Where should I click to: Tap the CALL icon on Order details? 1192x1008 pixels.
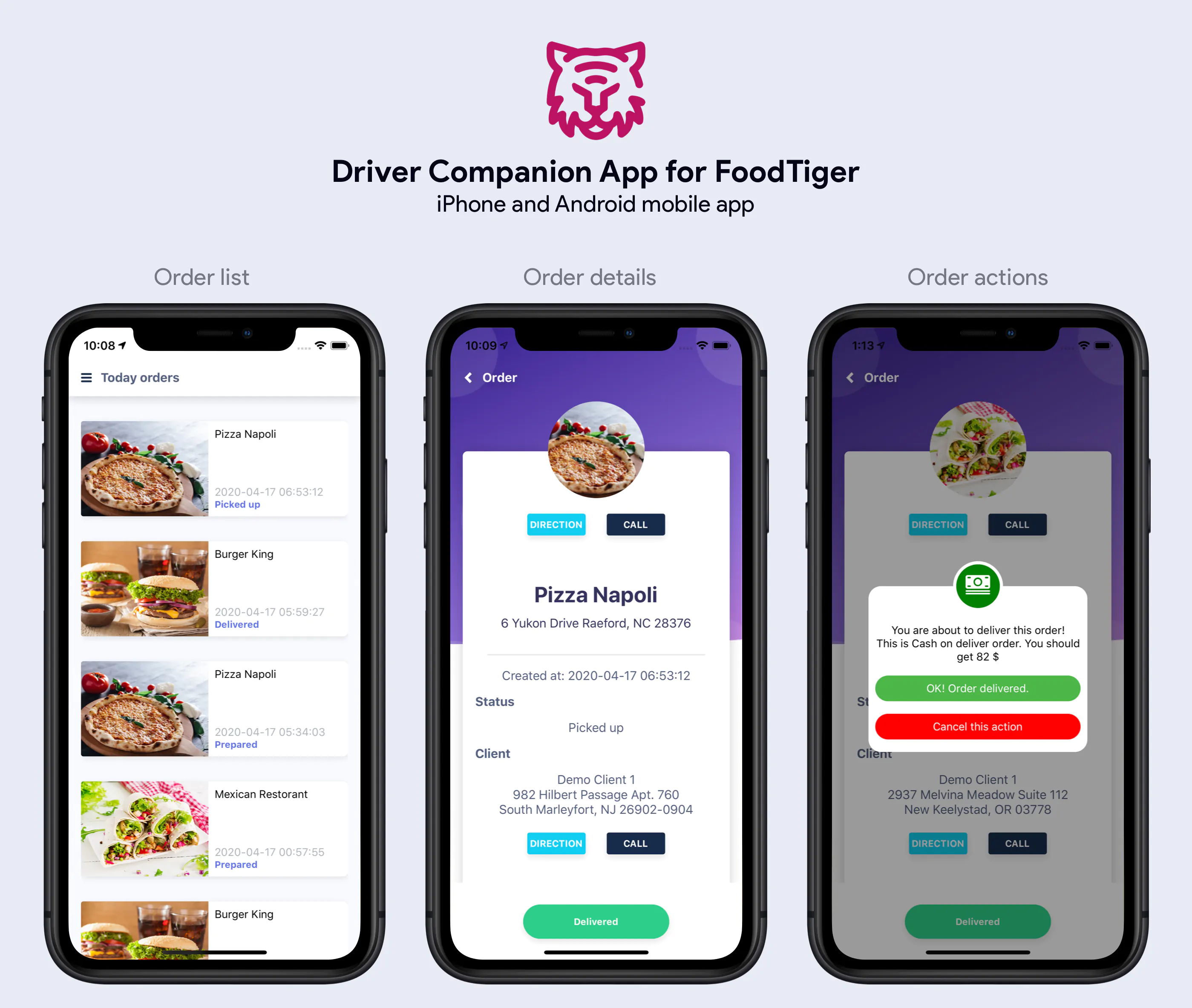(x=635, y=524)
